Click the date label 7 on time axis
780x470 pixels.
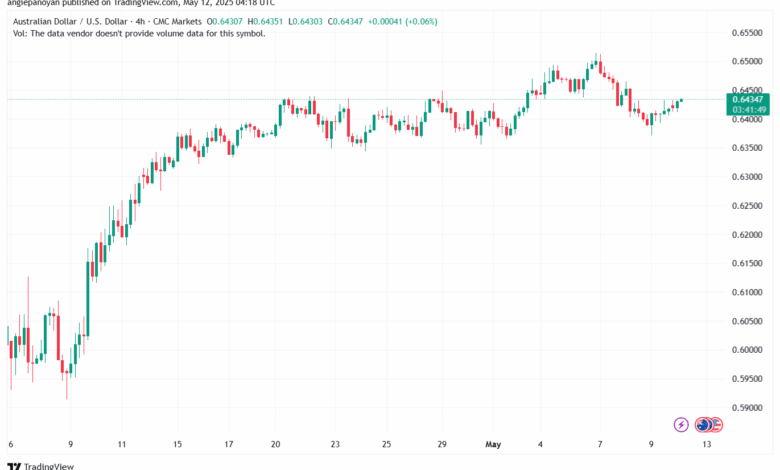click(x=600, y=445)
